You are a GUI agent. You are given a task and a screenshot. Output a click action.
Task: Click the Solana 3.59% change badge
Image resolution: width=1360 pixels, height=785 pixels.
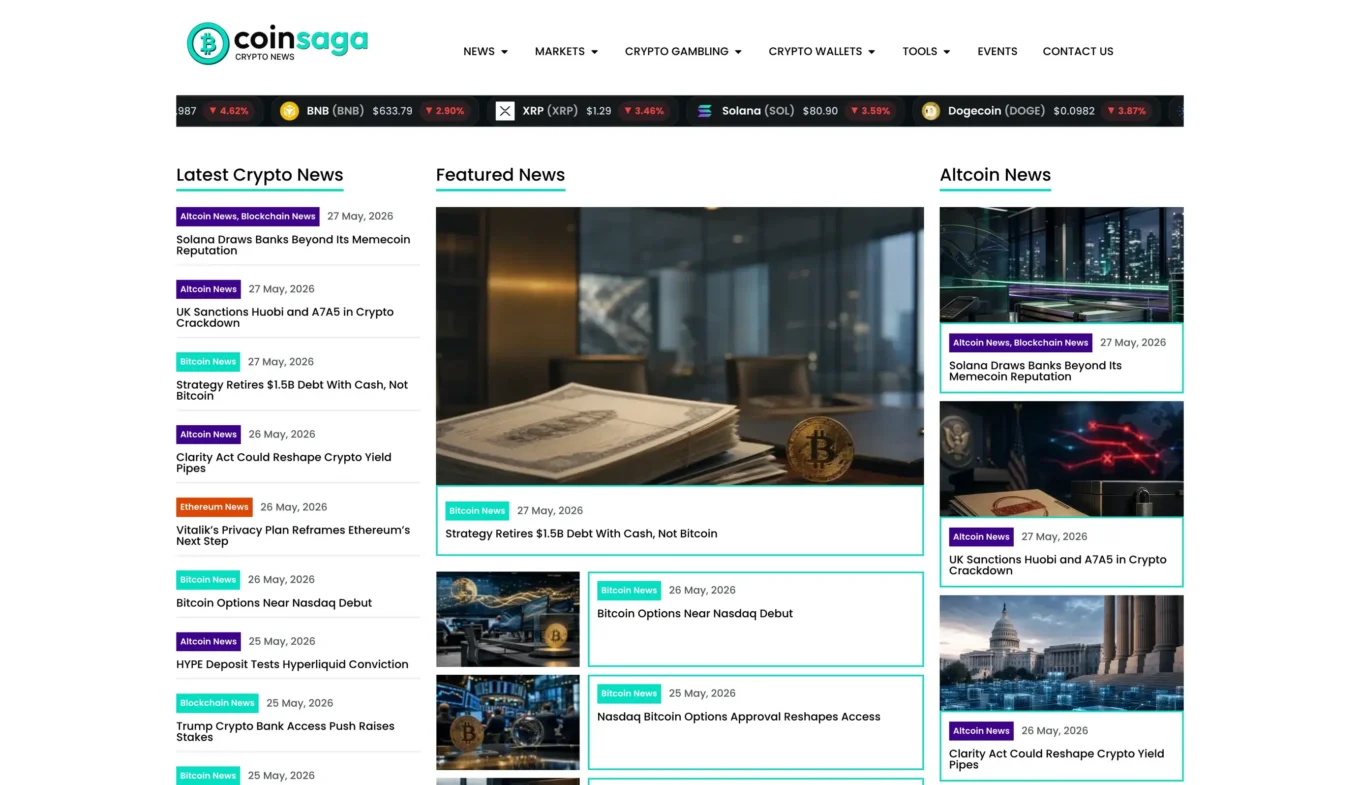pyautogui.click(x=871, y=111)
